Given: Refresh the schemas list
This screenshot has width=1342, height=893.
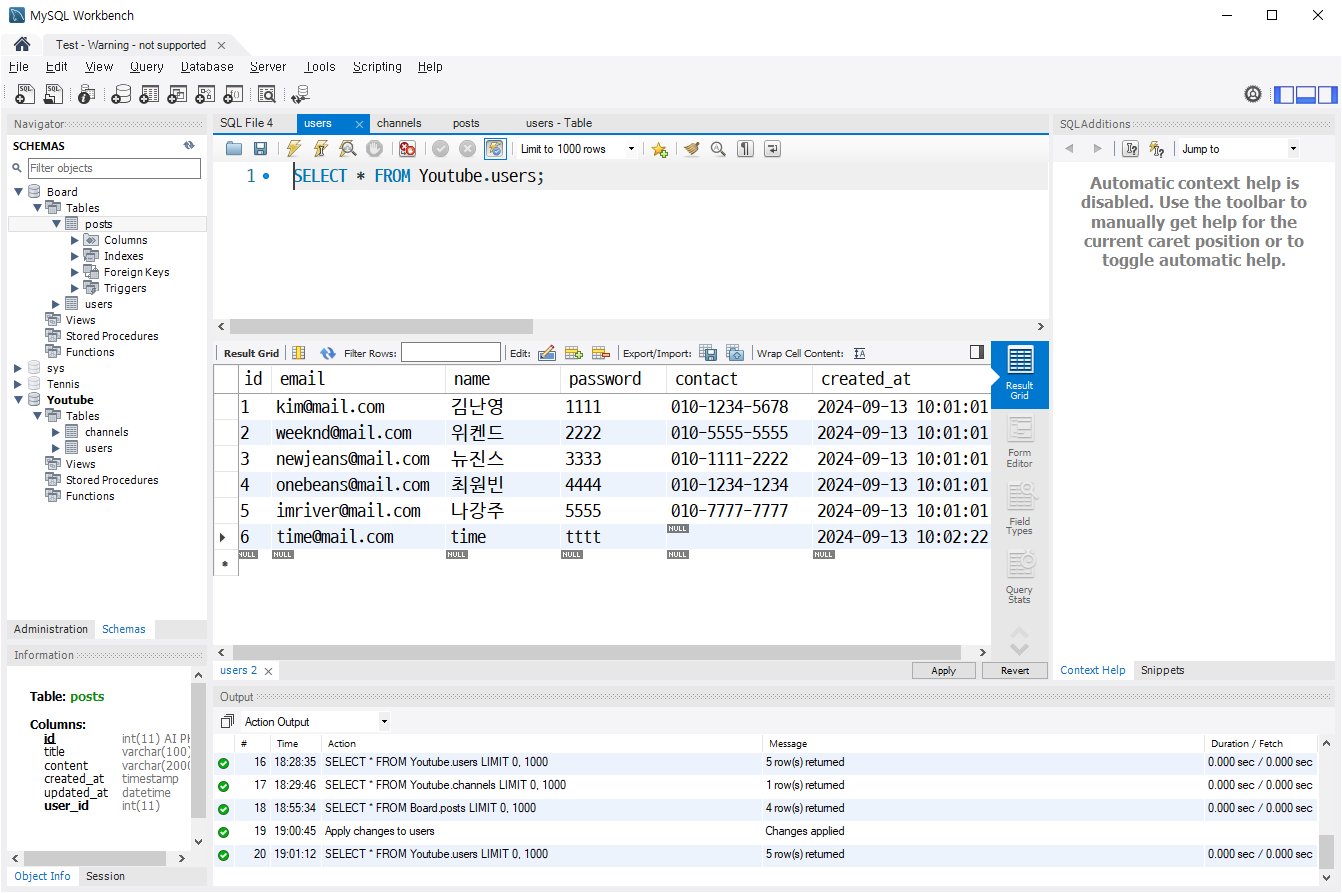Looking at the screenshot, I should tap(189, 145).
